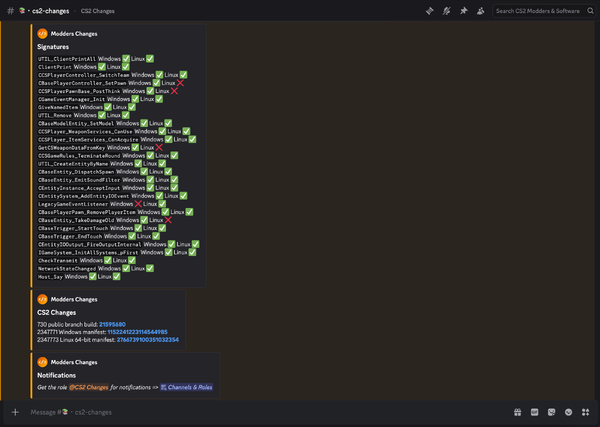Screen dimensions: 600x427
Task: Click the CS2 Changes embed title
Action: [x=57, y=313]
